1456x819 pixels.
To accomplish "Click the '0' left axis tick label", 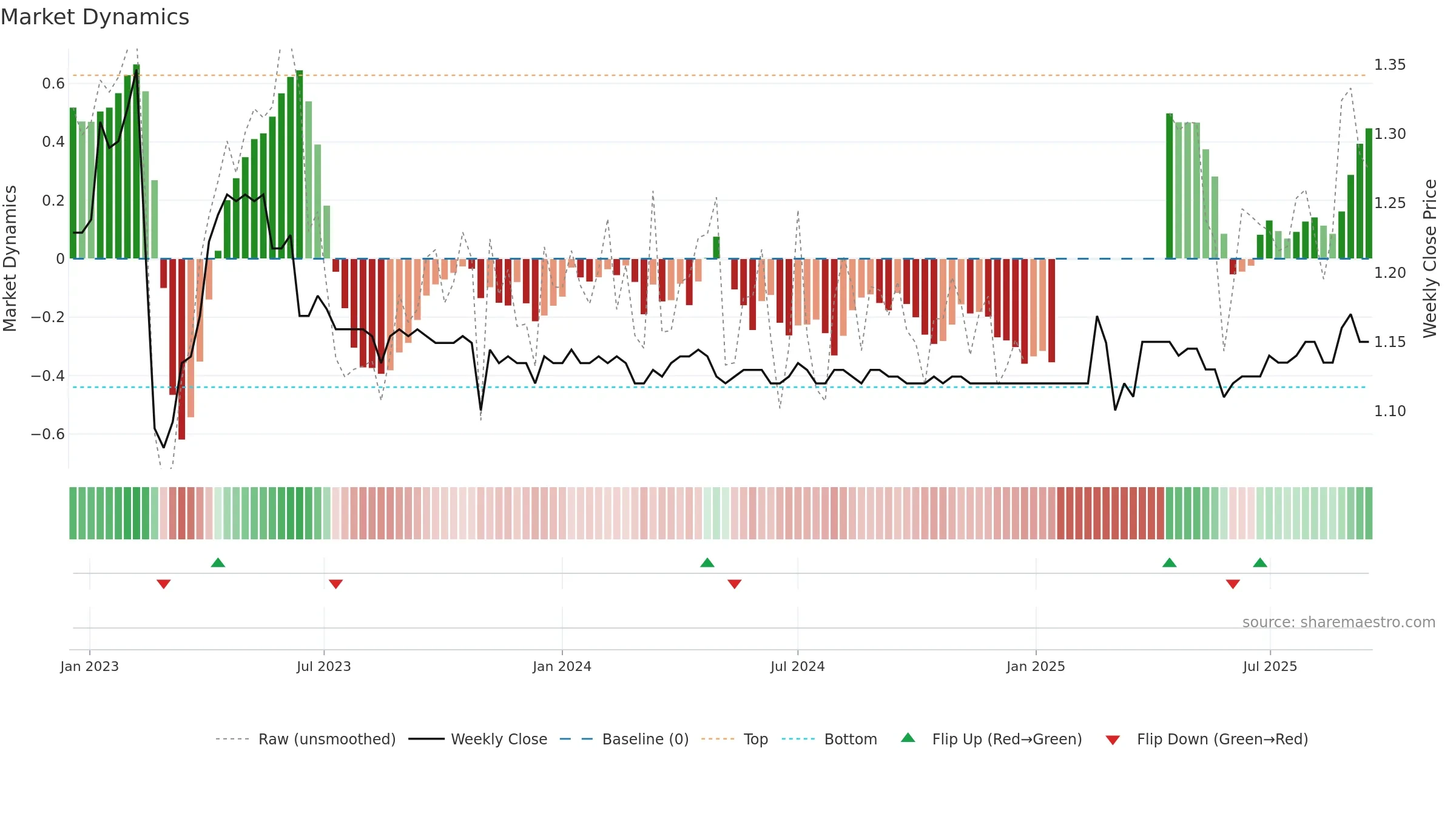I will click(60, 259).
